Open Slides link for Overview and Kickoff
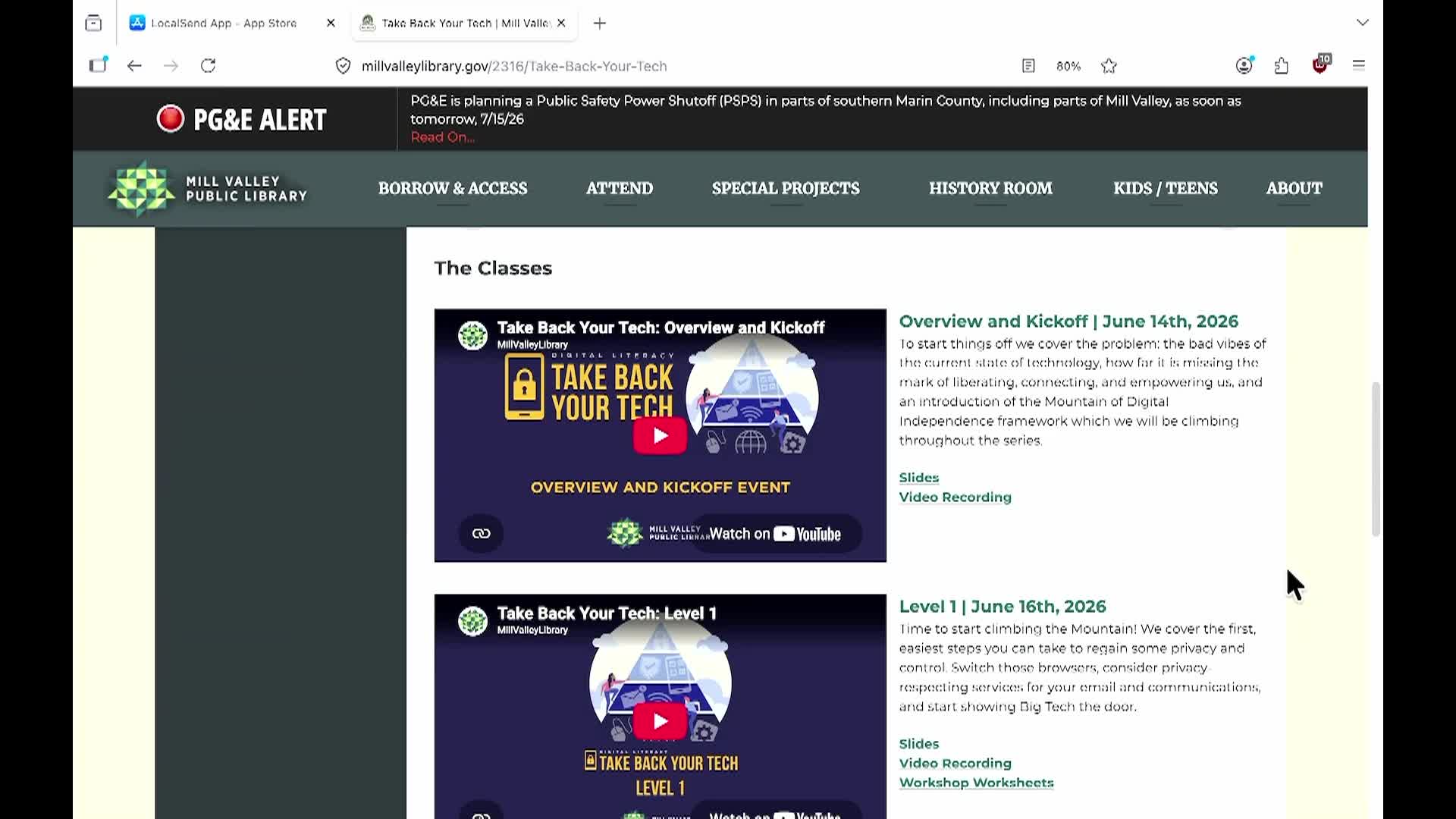 click(x=919, y=478)
